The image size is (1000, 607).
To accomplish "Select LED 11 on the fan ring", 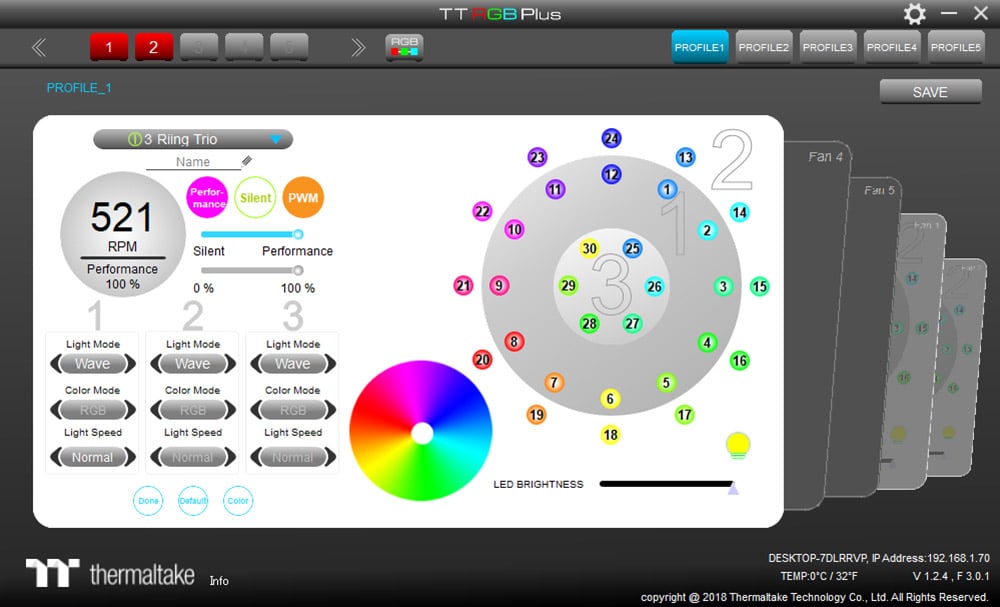I will pyautogui.click(x=555, y=189).
